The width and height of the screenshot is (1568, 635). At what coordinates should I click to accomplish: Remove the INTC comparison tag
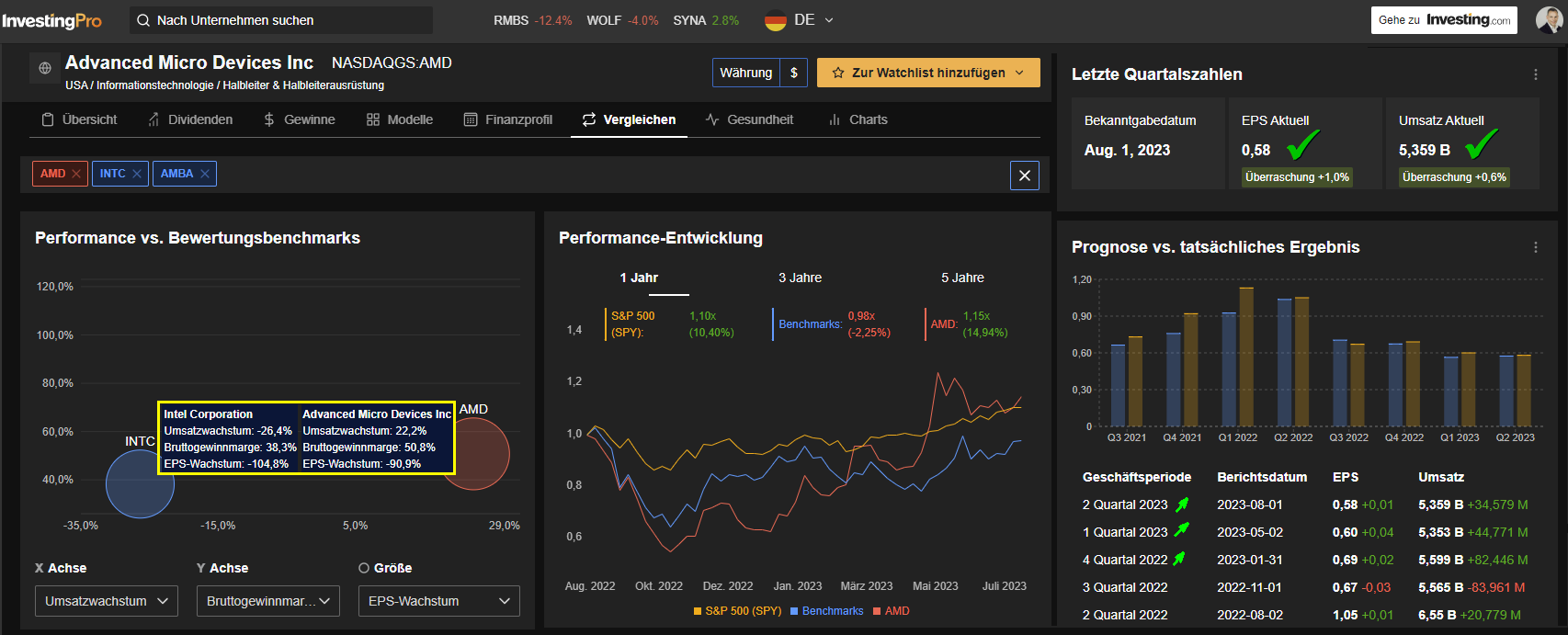pyautogui.click(x=137, y=174)
